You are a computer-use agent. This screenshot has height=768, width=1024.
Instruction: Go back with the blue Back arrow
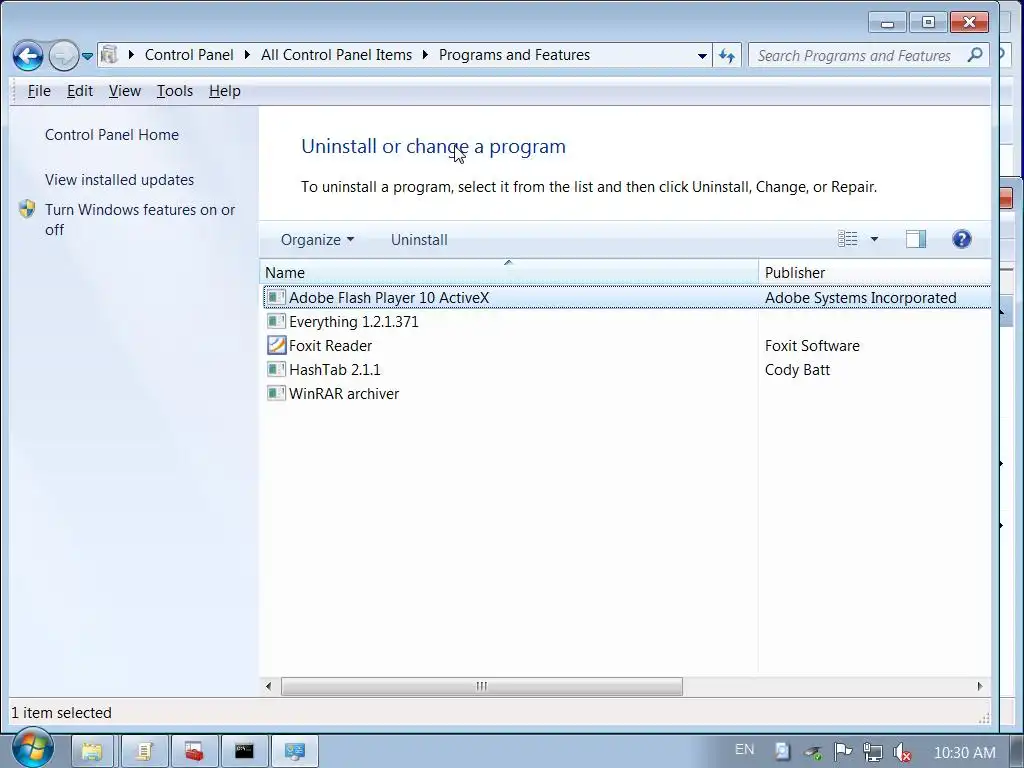click(x=28, y=56)
